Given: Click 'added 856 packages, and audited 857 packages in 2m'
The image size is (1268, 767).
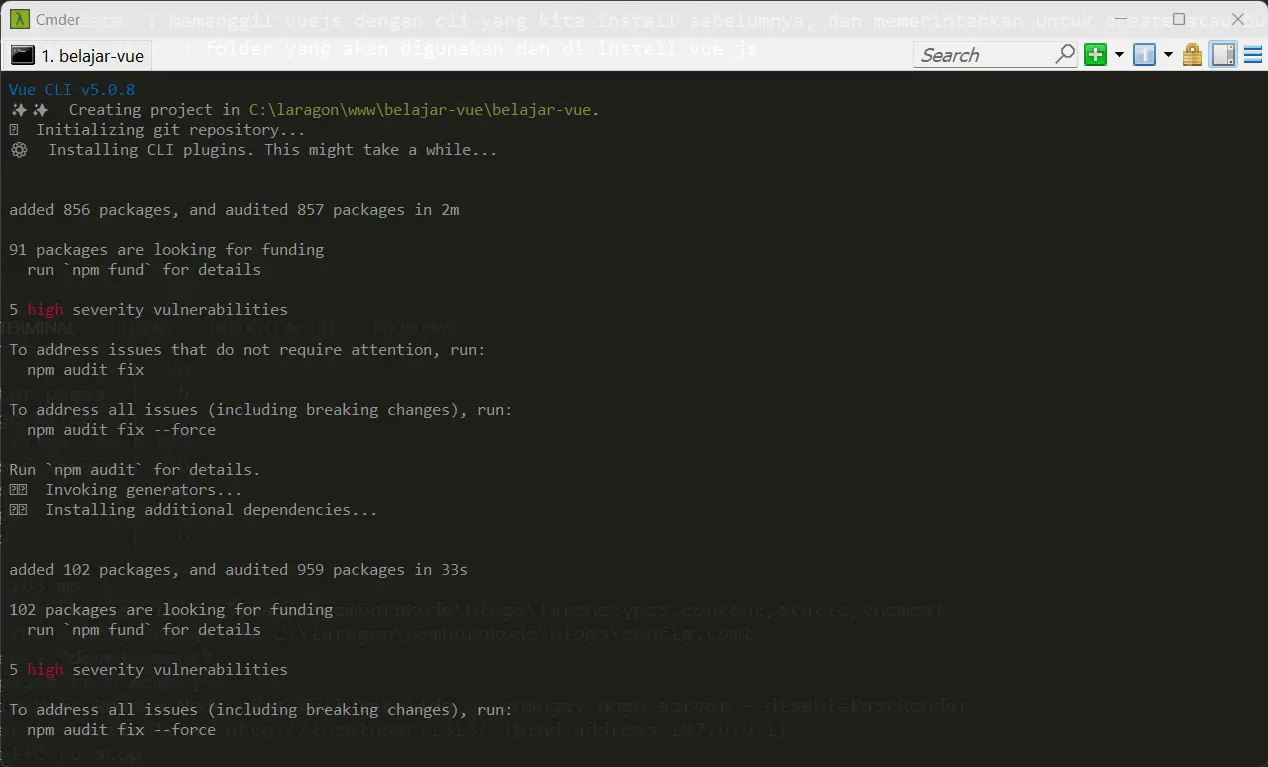Looking at the screenshot, I should tap(234, 210).
